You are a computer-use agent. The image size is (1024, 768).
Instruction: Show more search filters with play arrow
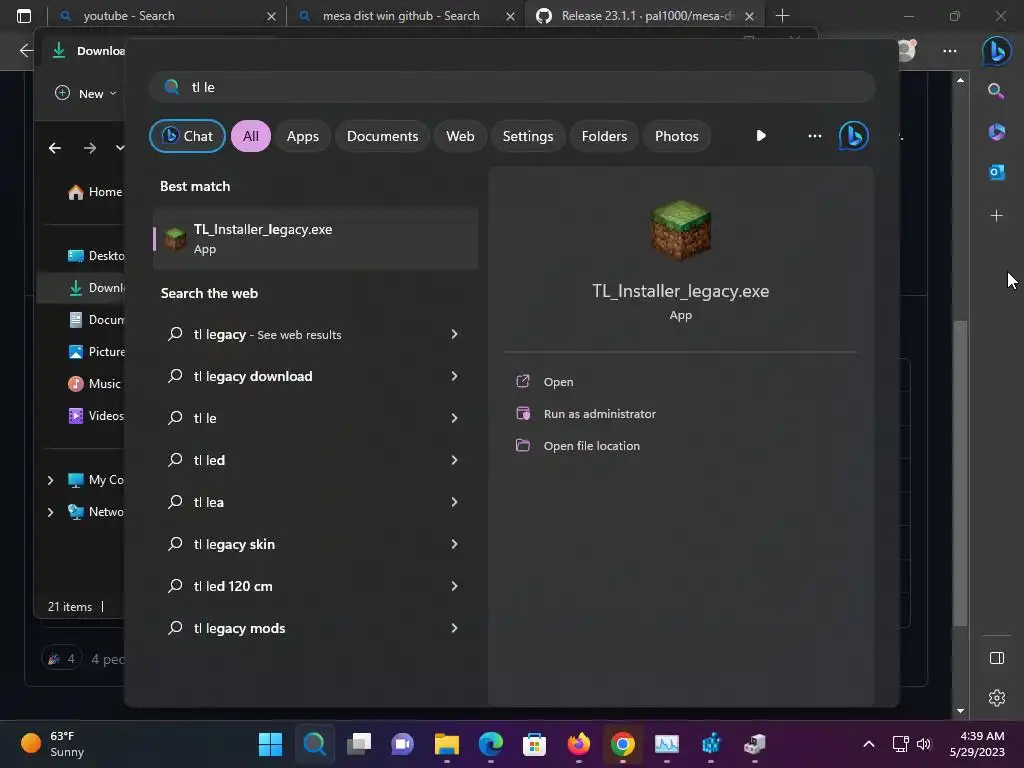(761, 136)
